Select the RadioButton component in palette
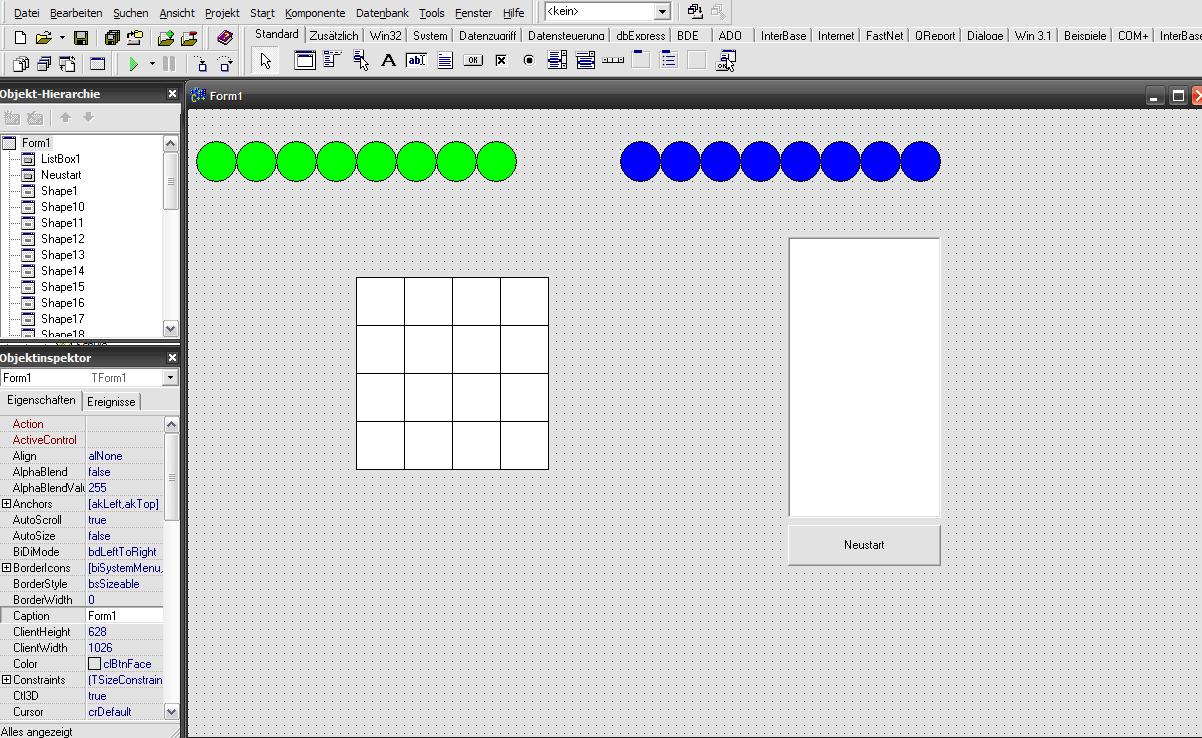Screen dimensions: 1202x738 pos(529,61)
